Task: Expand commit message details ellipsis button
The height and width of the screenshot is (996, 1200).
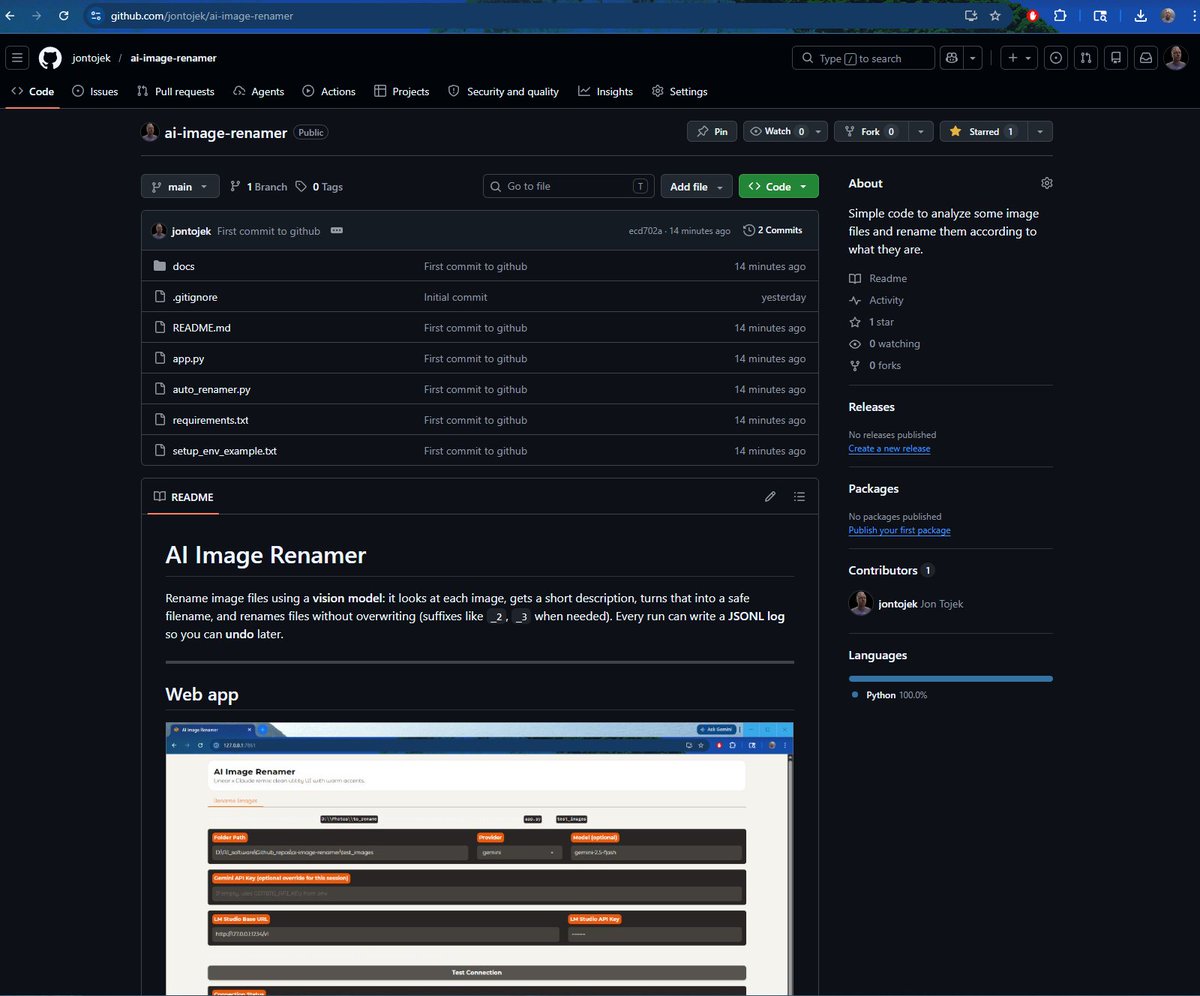Action: [x=336, y=230]
